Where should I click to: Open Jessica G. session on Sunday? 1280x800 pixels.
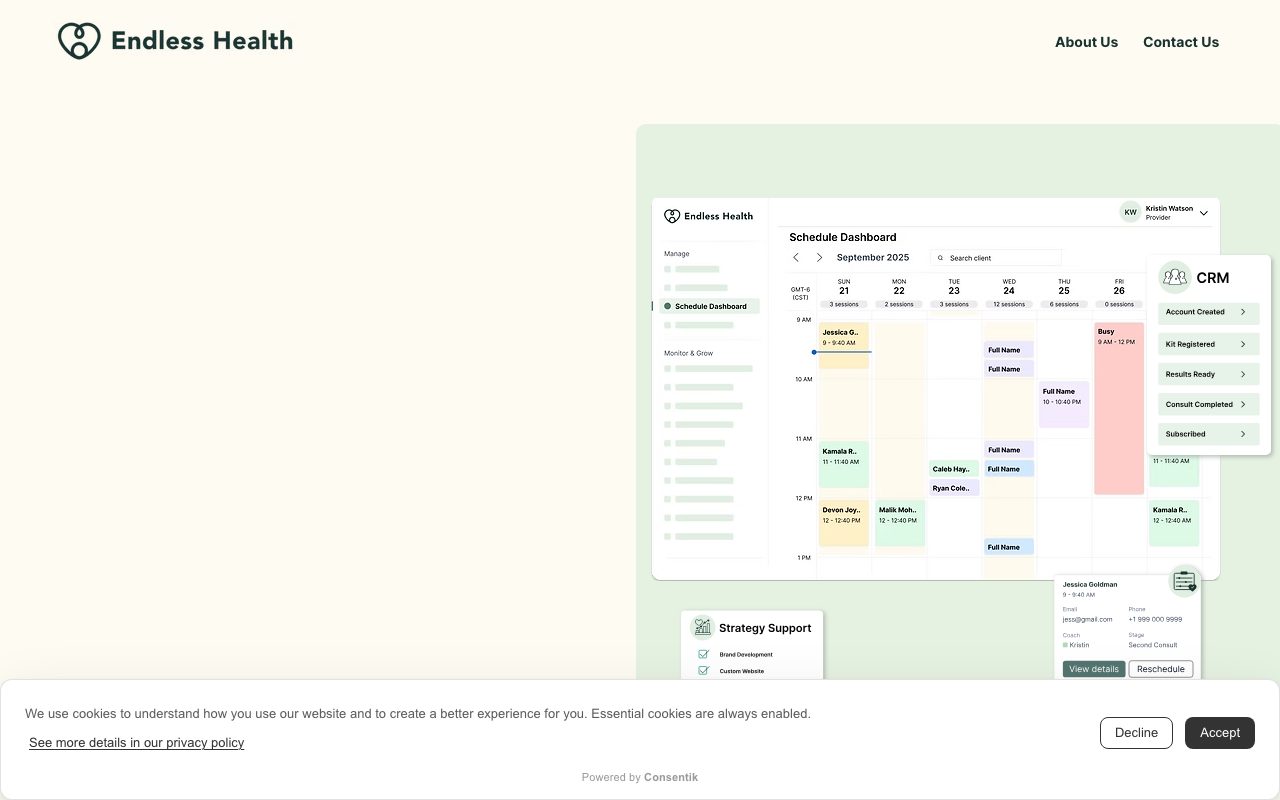coord(844,345)
